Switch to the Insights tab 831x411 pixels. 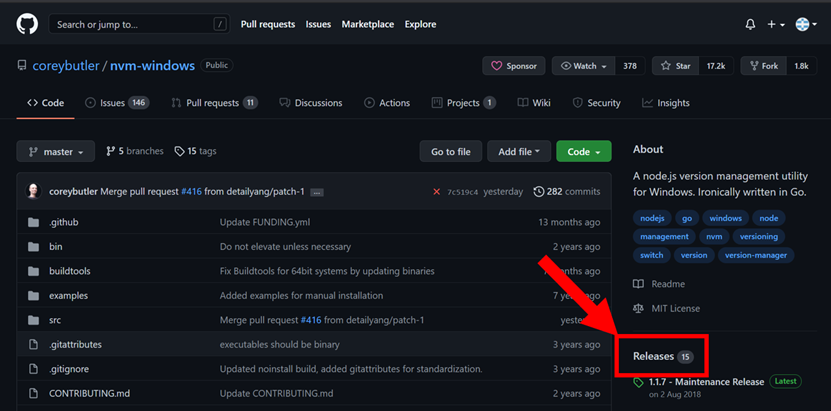coord(666,103)
